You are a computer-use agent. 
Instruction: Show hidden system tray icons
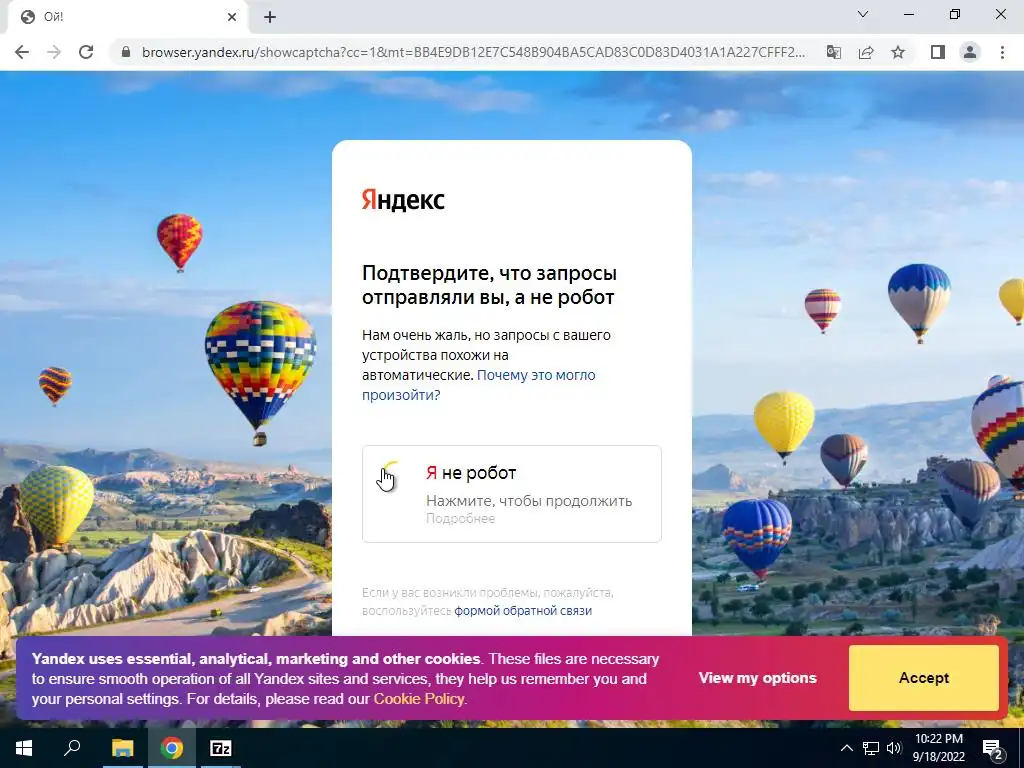point(846,748)
